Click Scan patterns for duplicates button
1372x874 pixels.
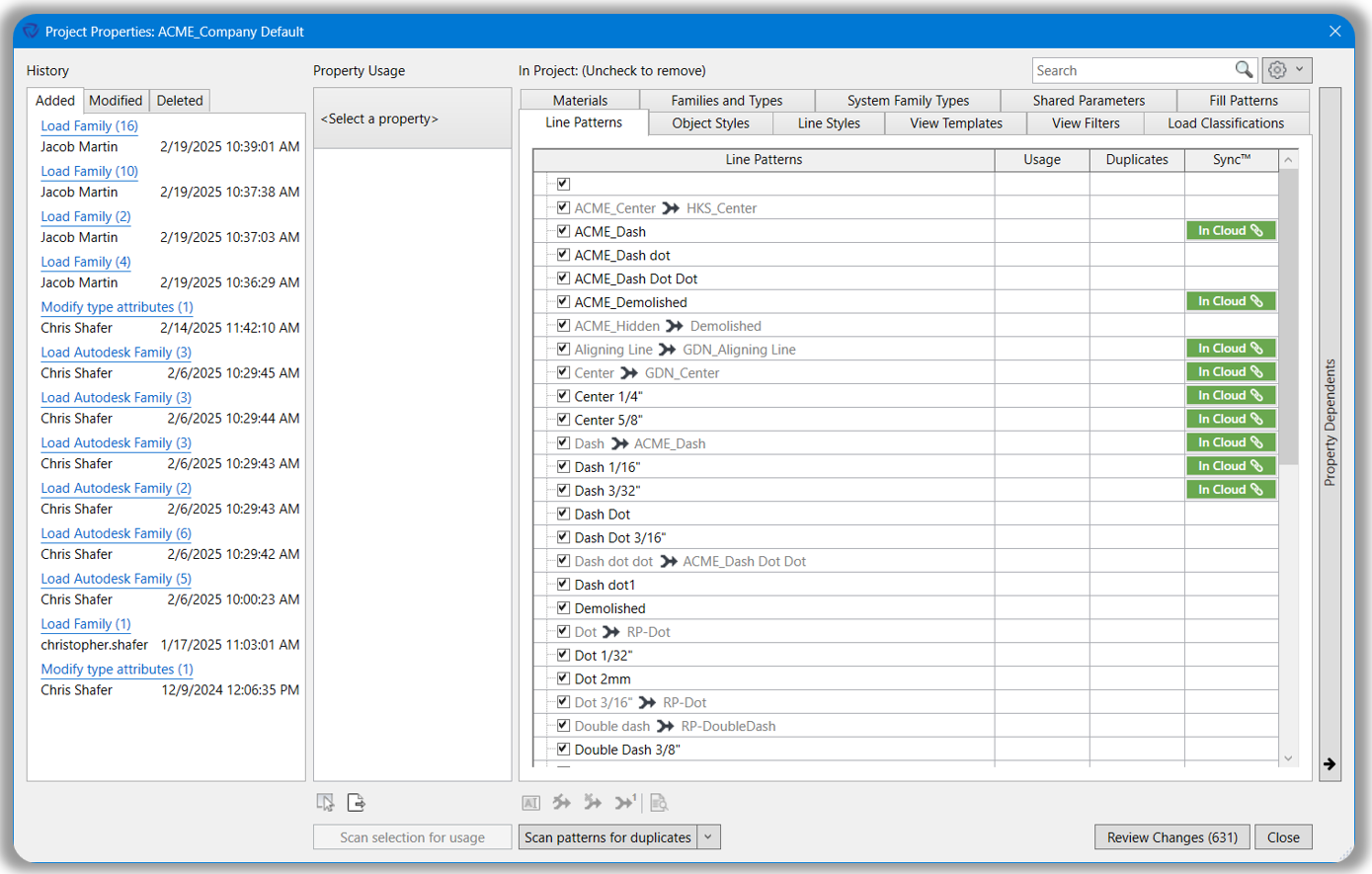click(607, 837)
